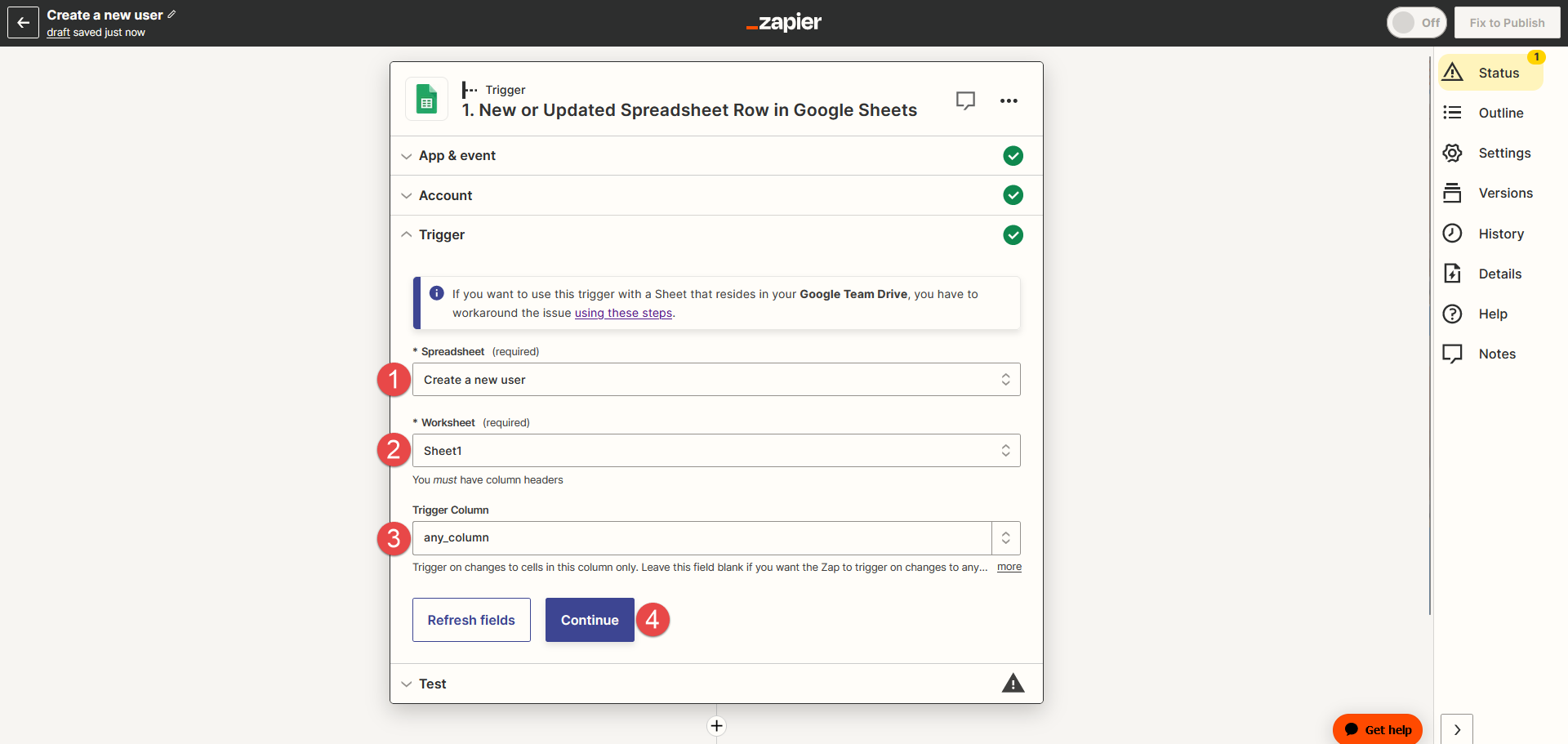Expand the Account section
Screen dimensions: 1568x744
coord(716,195)
